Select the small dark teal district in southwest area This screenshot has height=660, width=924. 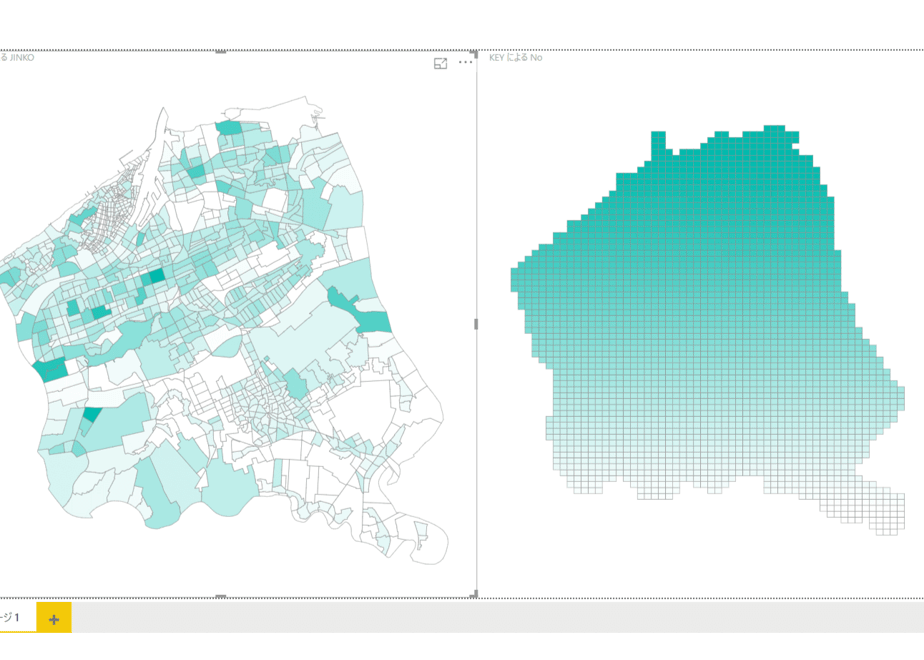click(x=92, y=414)
